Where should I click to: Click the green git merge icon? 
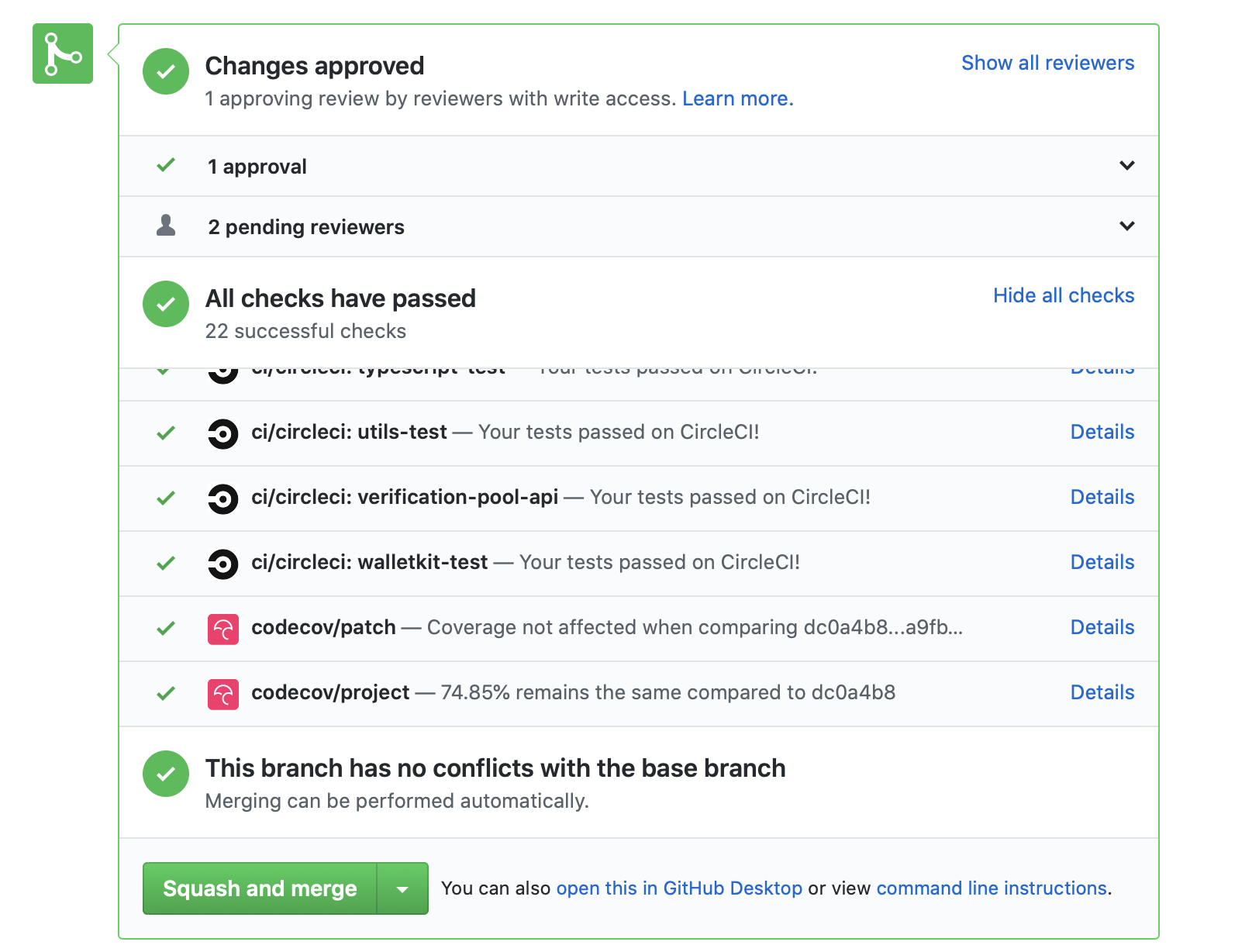pos(62,53)
